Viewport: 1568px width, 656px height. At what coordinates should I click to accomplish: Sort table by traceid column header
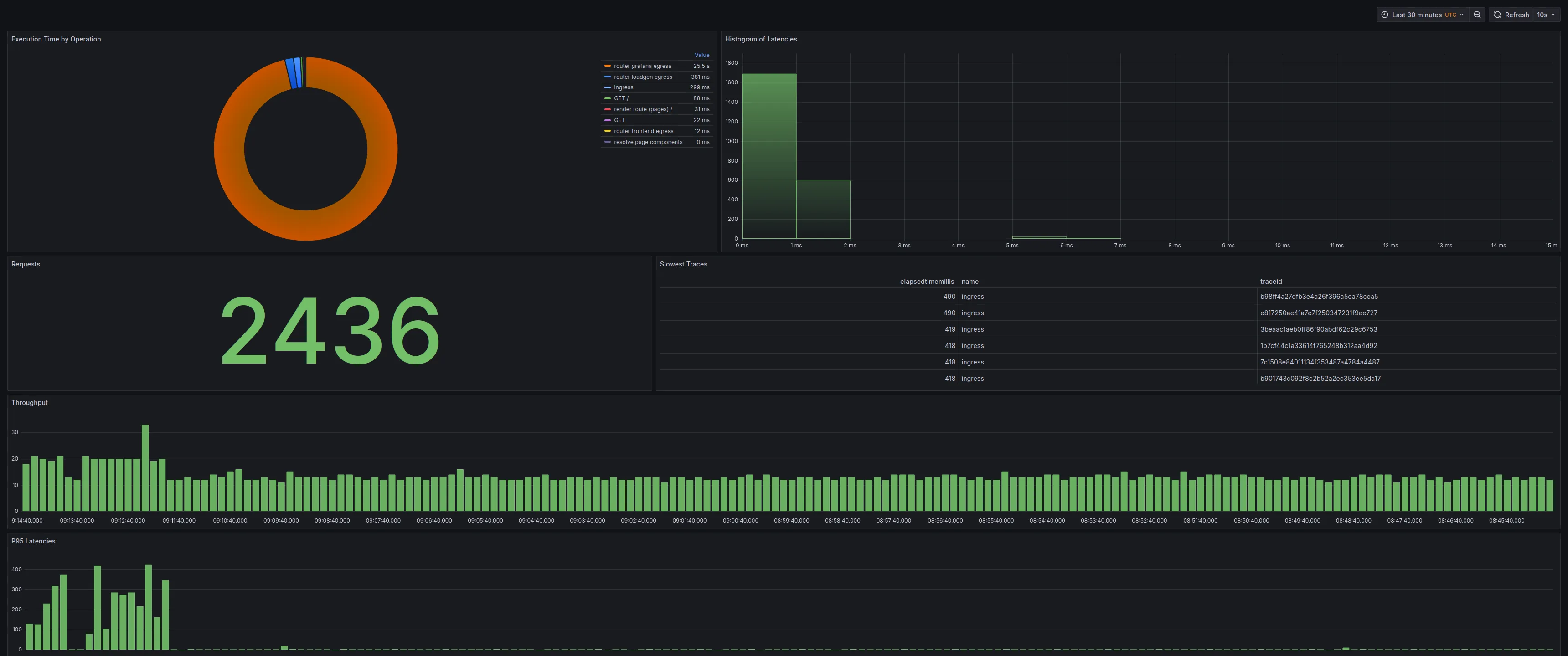point(1271,281)
